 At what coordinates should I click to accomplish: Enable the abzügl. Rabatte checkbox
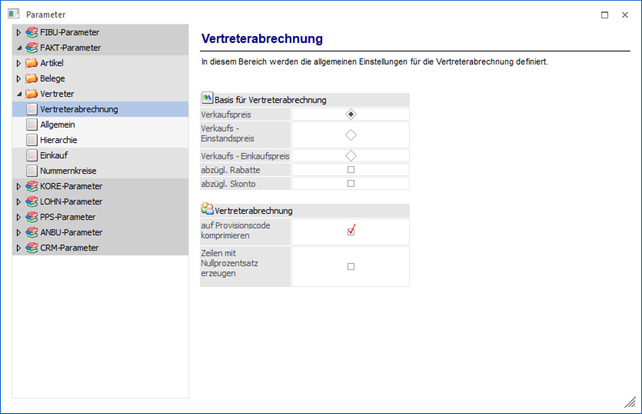[350, 170]
